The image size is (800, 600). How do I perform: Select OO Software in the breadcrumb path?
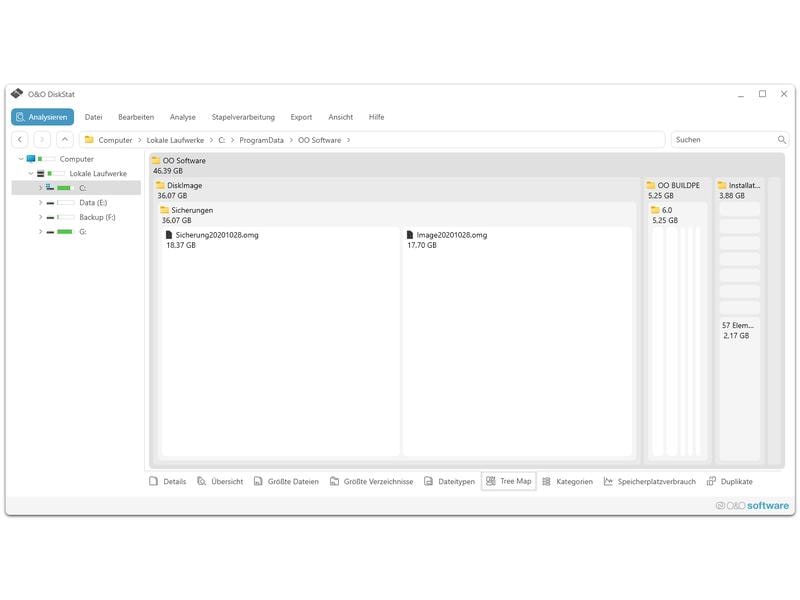pos(319,140)
